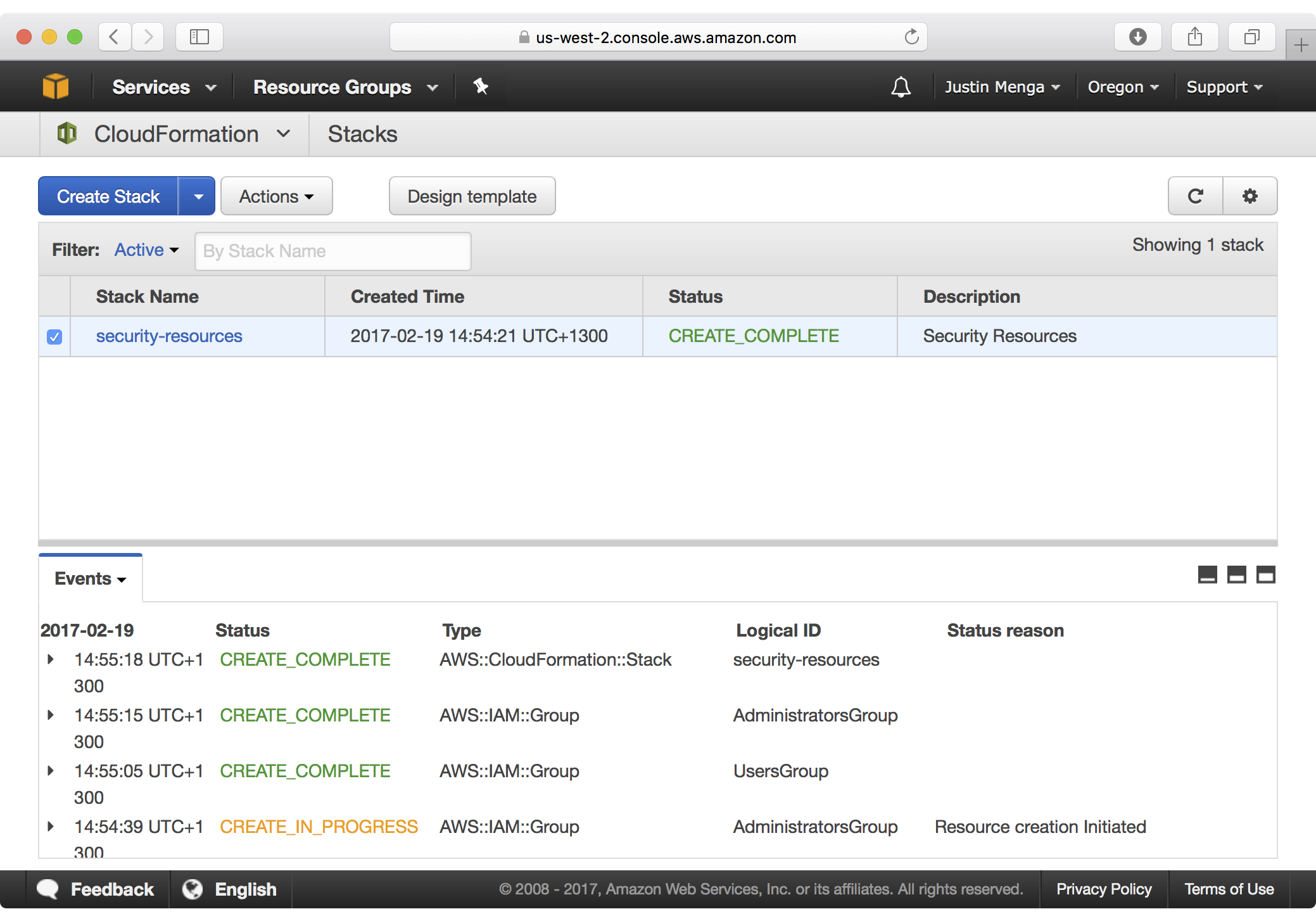Click the maximize panel icon in Events
This screenshot has width=1316, height=921.
(x=1261, y=577)
